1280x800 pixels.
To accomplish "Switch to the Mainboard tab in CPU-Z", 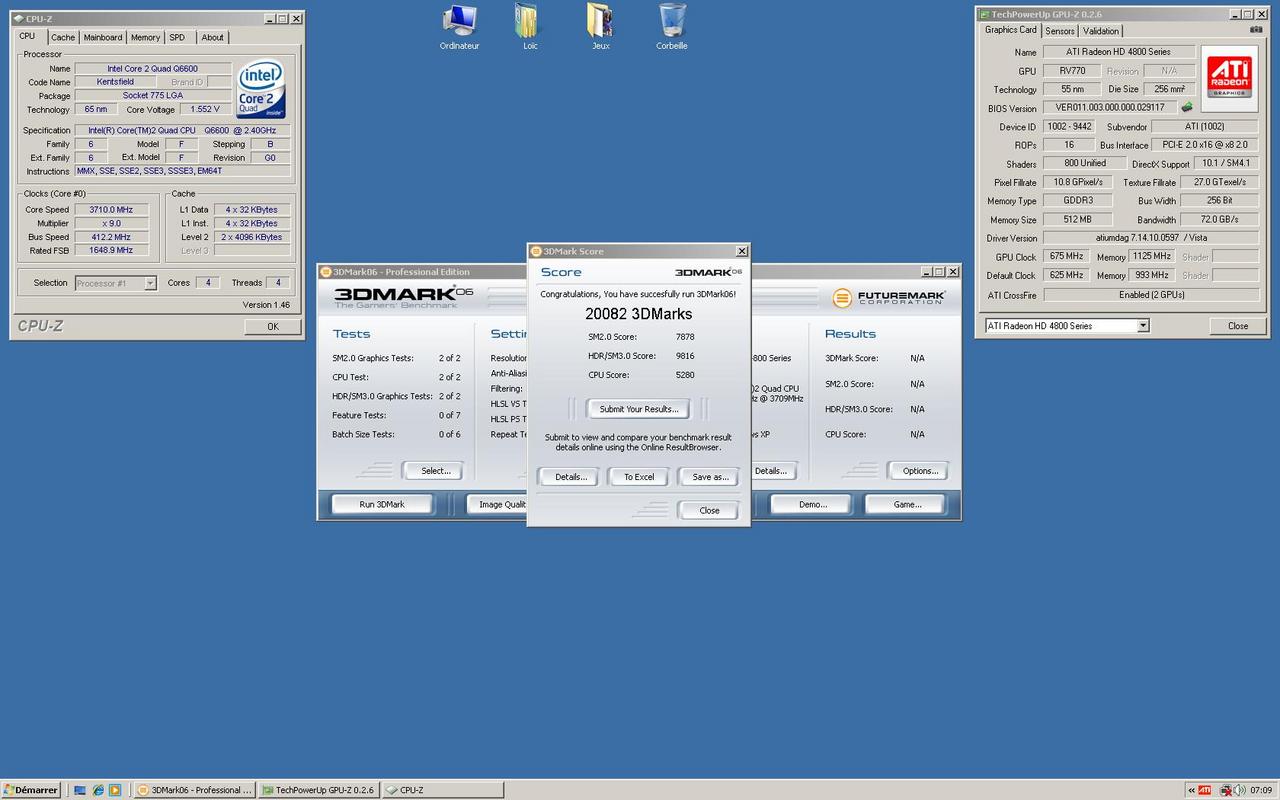I will 103,37.
